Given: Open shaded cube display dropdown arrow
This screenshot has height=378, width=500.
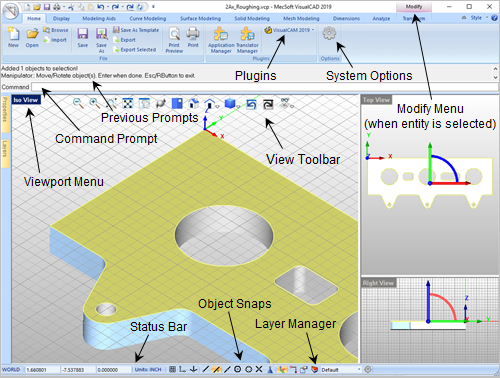Looking at the screenshot, I should [238, 107].
